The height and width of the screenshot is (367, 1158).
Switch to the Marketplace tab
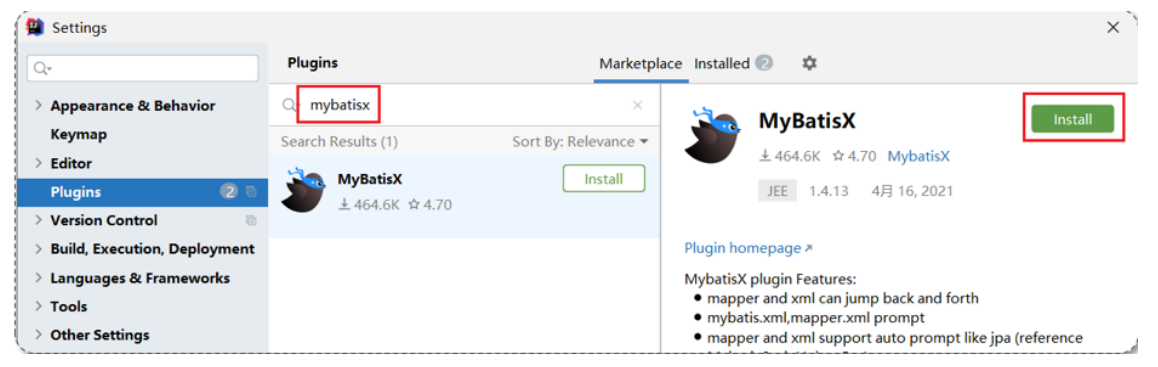640,64
